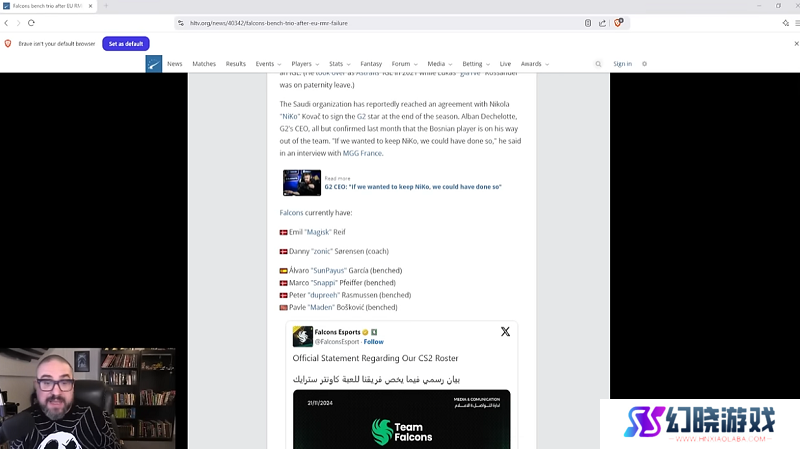Expand the Awards dropdown menu
Viewport: 800px width, 449px height.
tap(535, 64)
